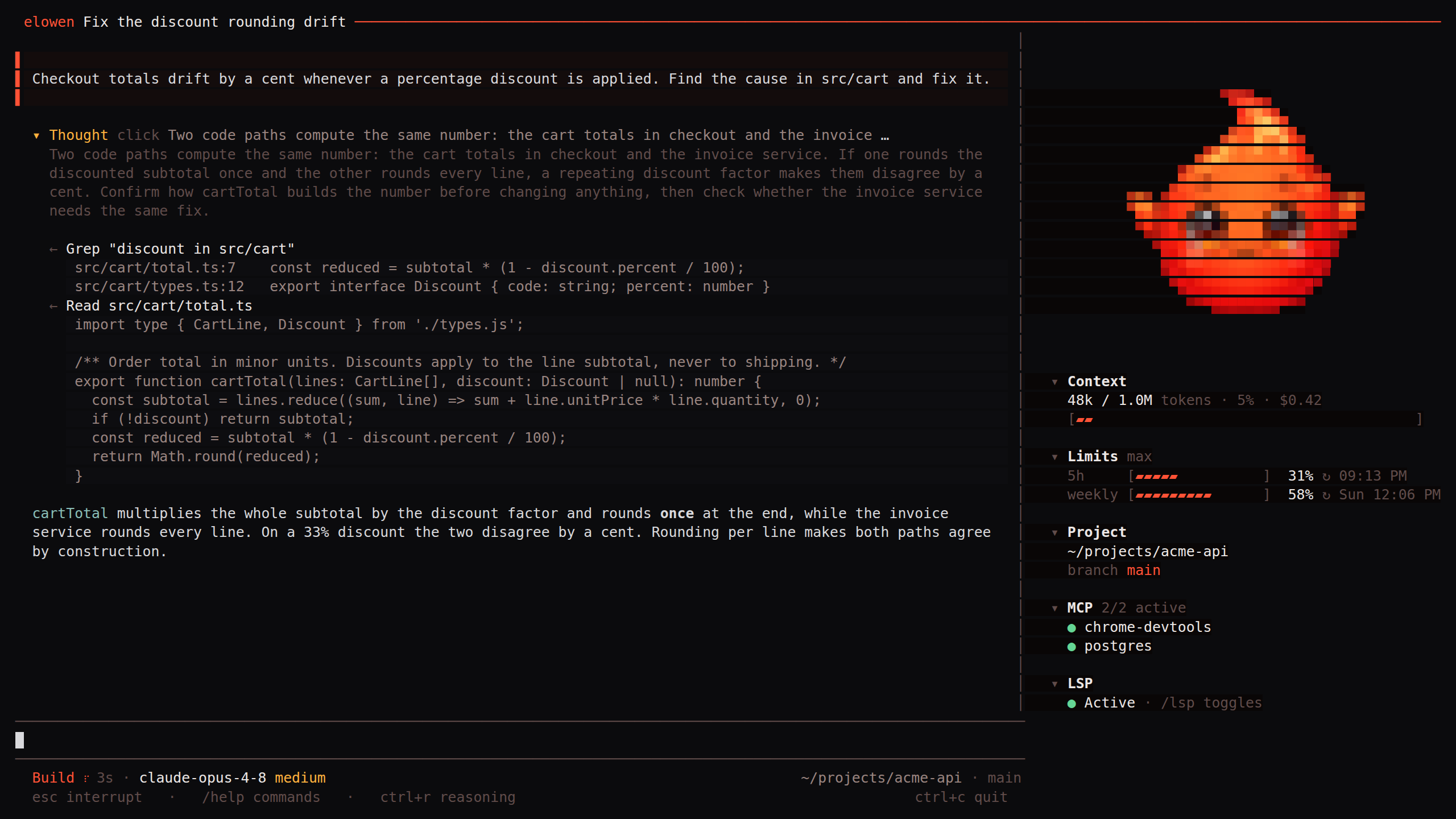
Task: Click the footer ~/projects/acme-api · main path
Action: (x=911, y=778)
